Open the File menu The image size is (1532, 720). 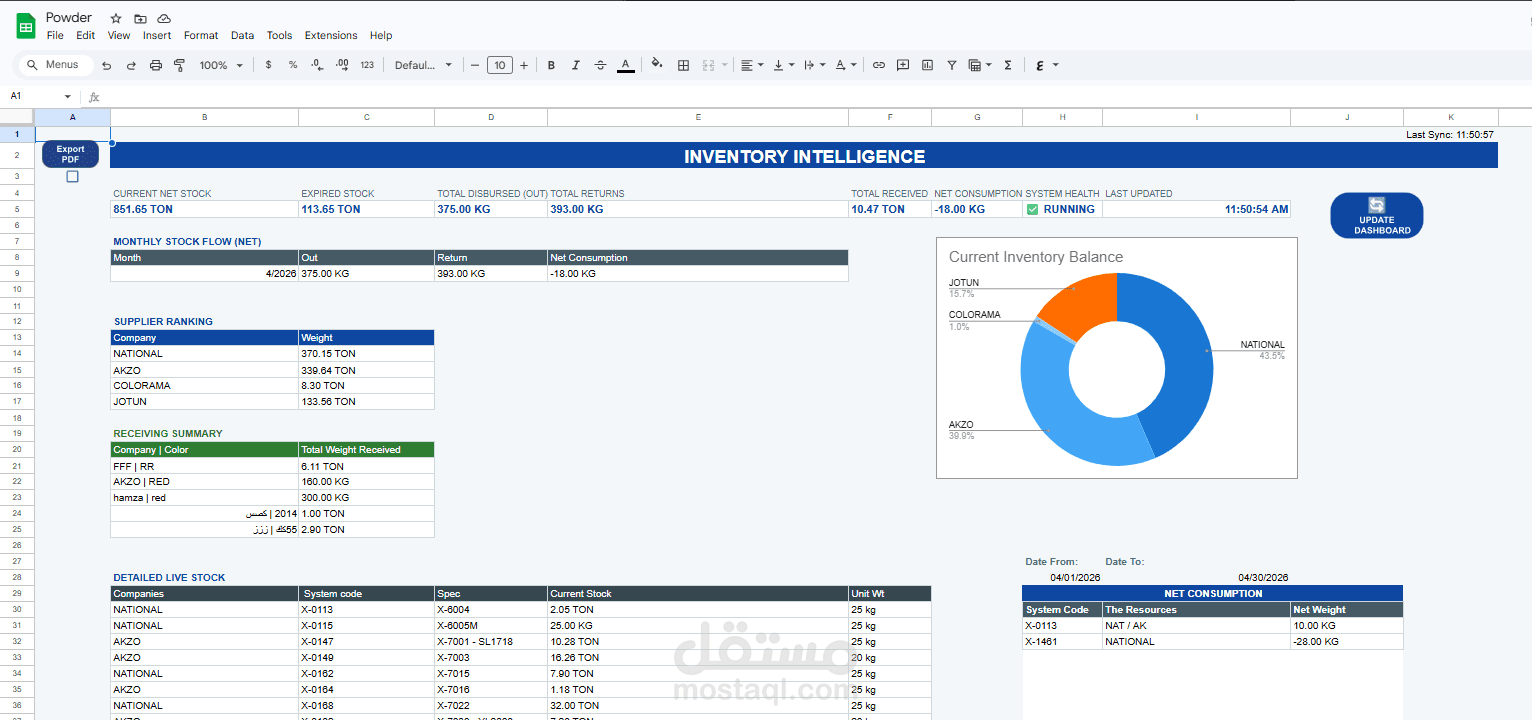click(55, 35)
